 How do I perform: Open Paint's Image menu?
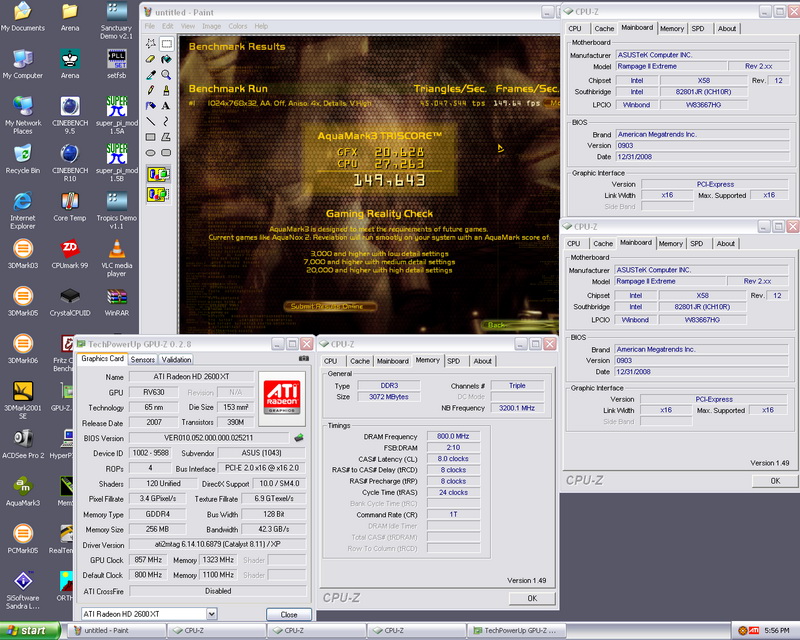point(211,26)
